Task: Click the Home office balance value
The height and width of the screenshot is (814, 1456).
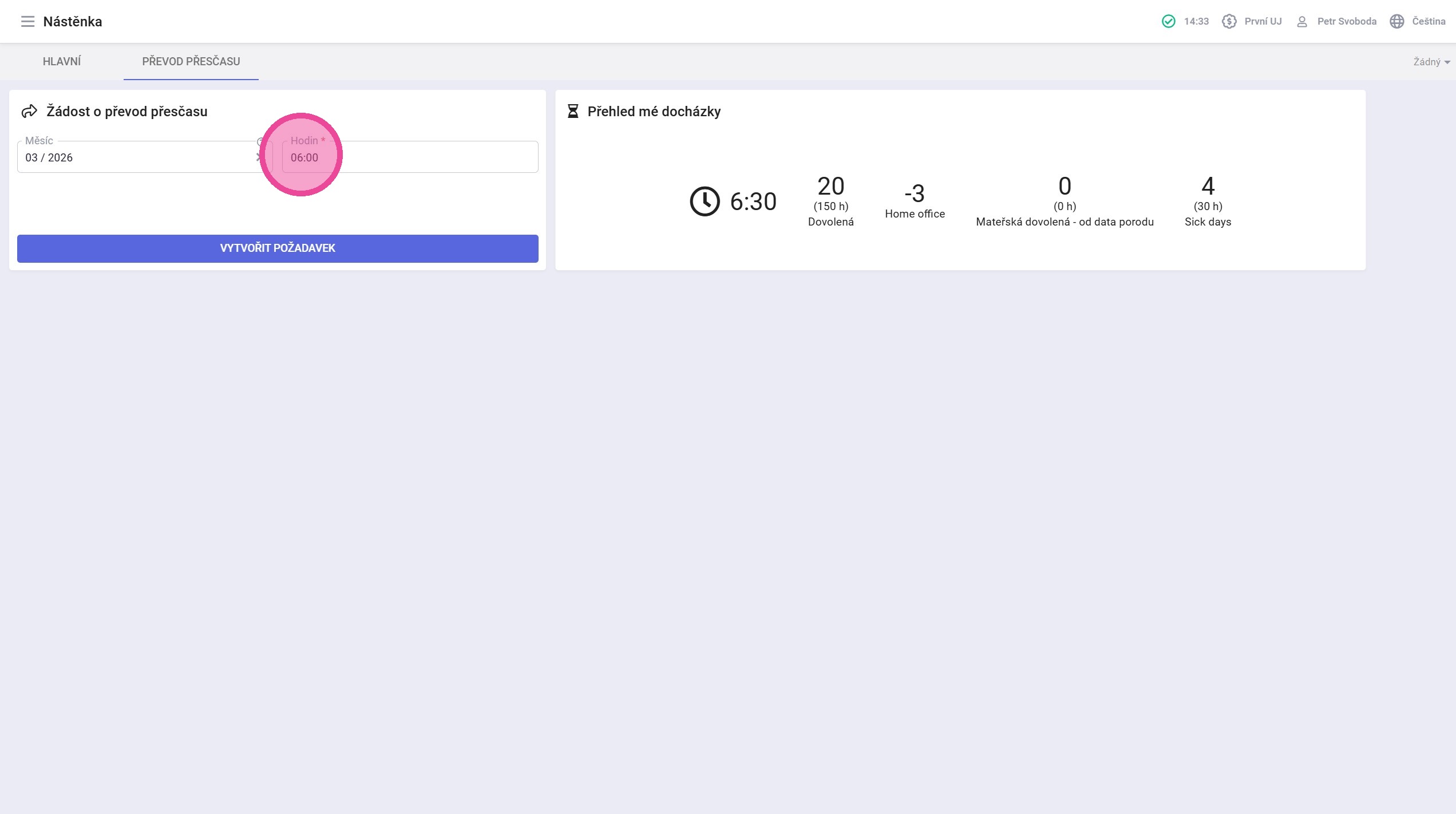Action: tap(914, 194)
